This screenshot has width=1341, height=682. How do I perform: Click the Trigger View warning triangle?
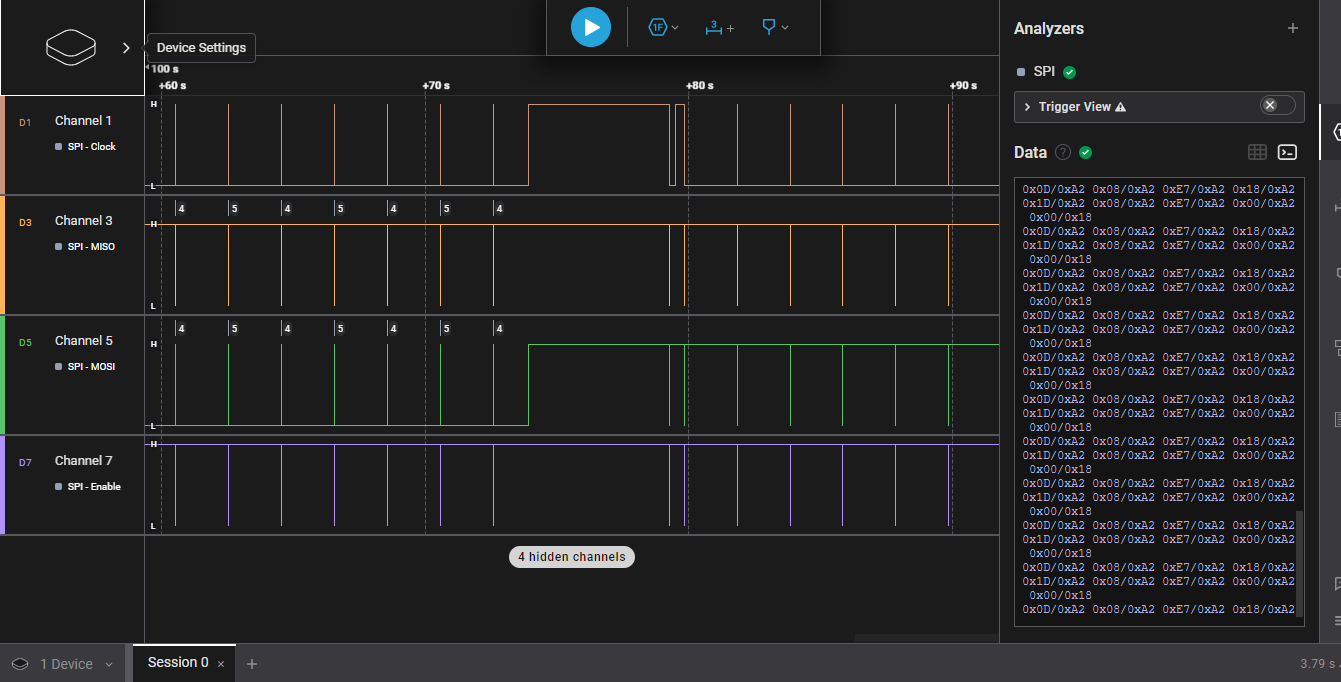(x=1120, y=107)
